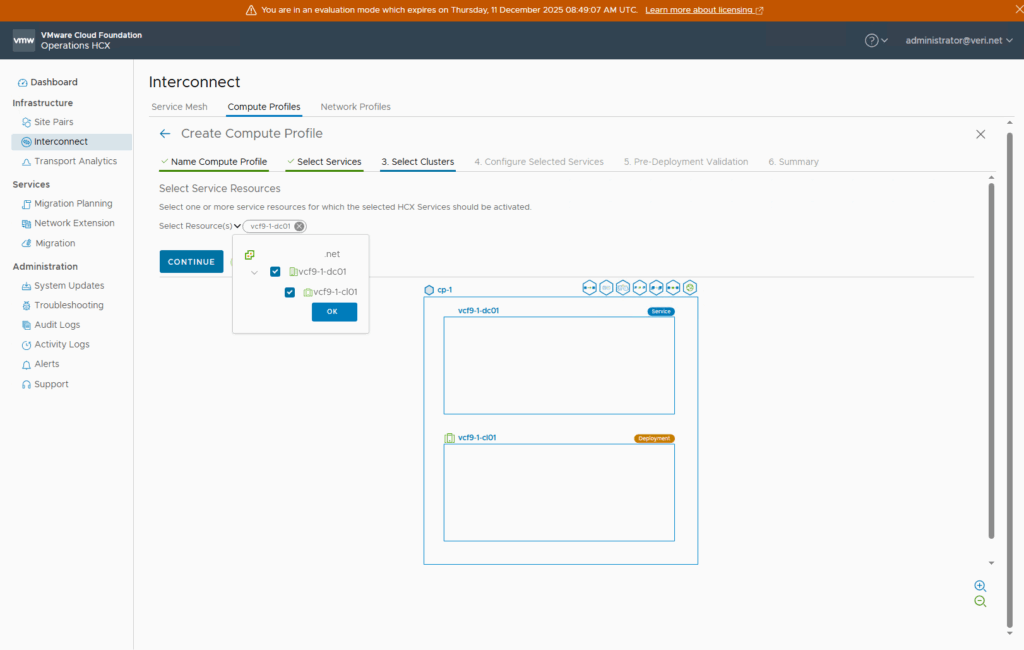Go back to the Select Services step
Viewport: 1024px width, 650px height.
pos(328,162)
